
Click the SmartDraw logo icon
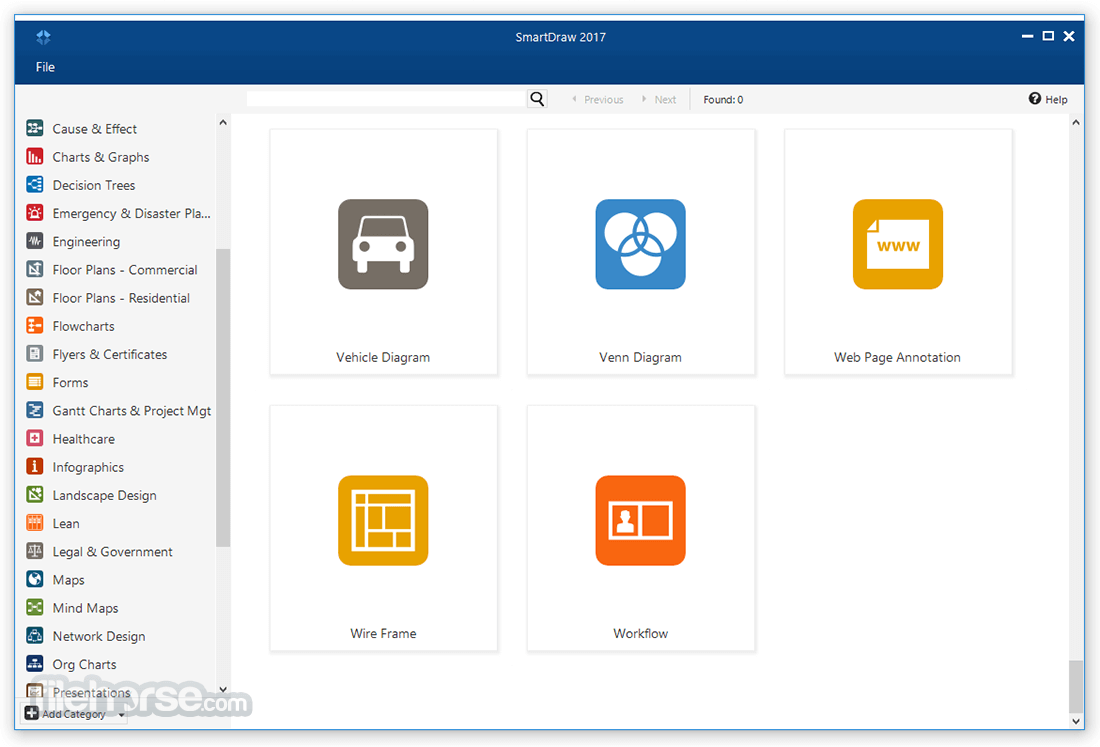pos(43,37)
